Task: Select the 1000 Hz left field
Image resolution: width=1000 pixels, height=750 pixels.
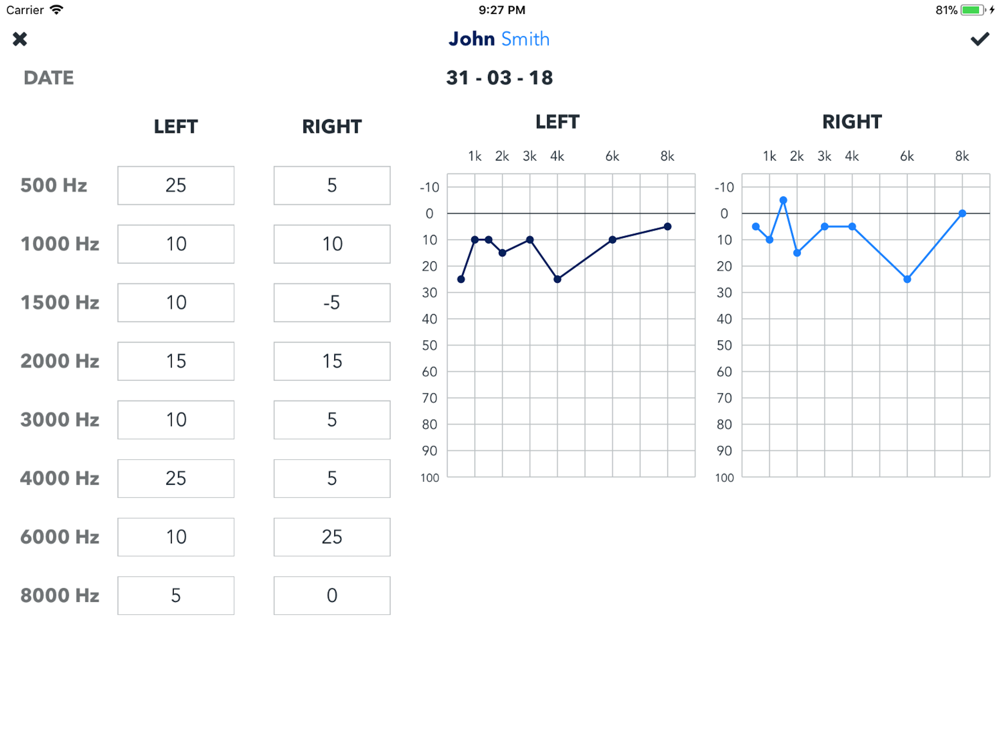Action: coord(176,244)
